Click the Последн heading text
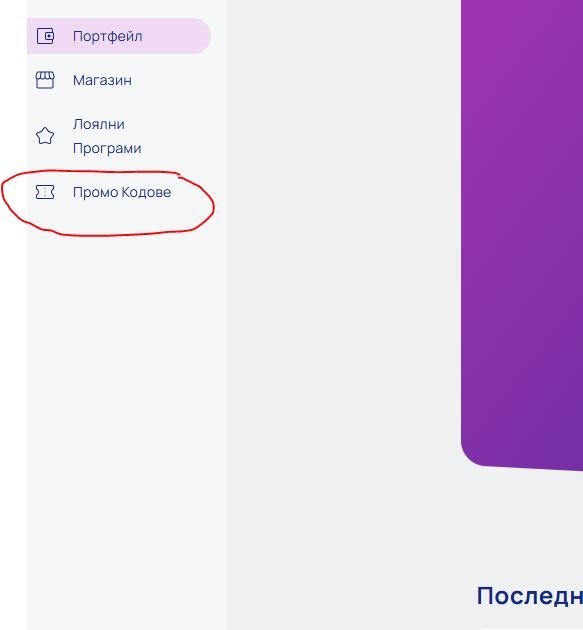The width and height of the screenshot is (583, 630). [x=530, y=596]
